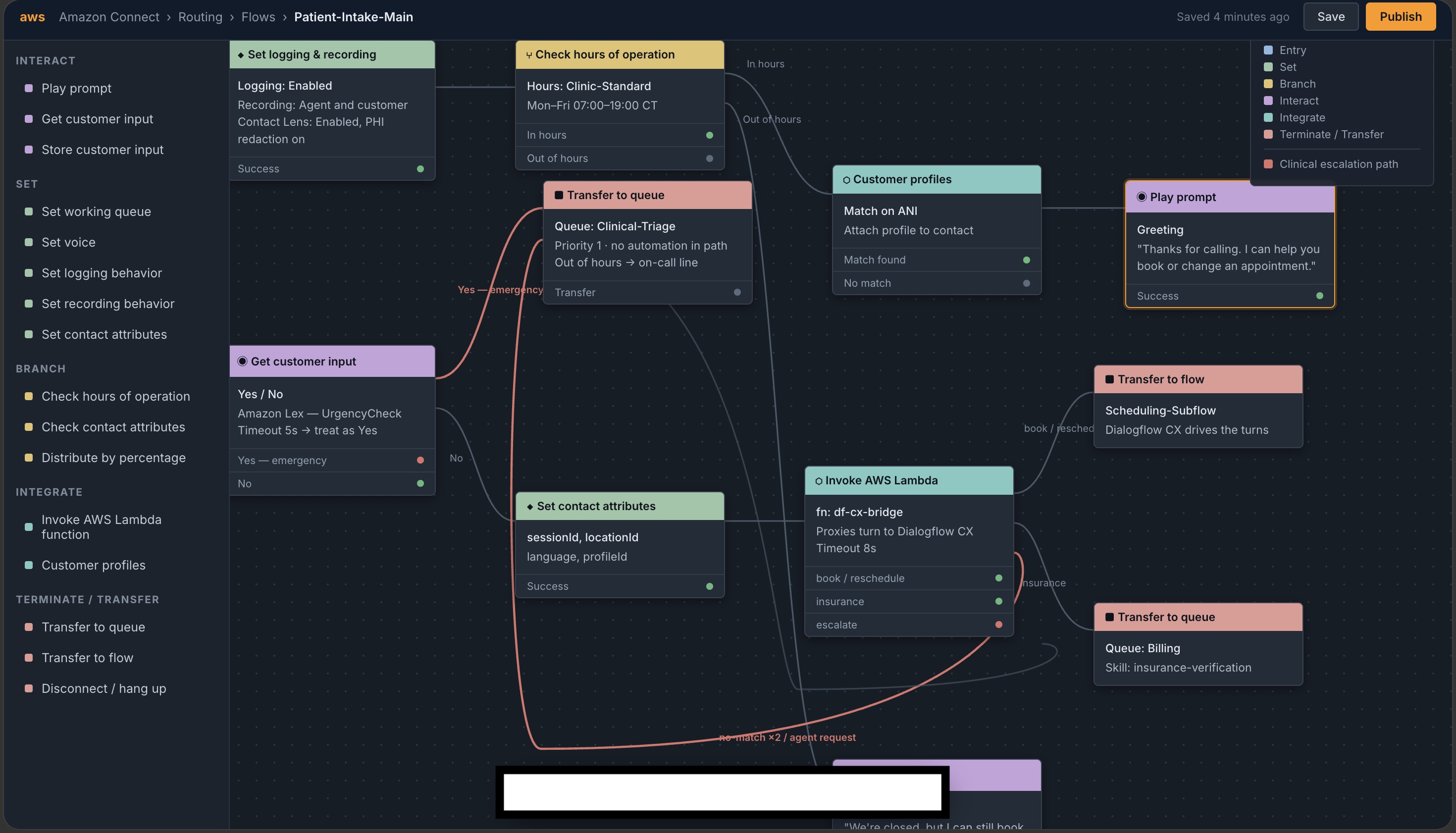Click the Save button
1456x833 pixels.
click(1331, 17)
